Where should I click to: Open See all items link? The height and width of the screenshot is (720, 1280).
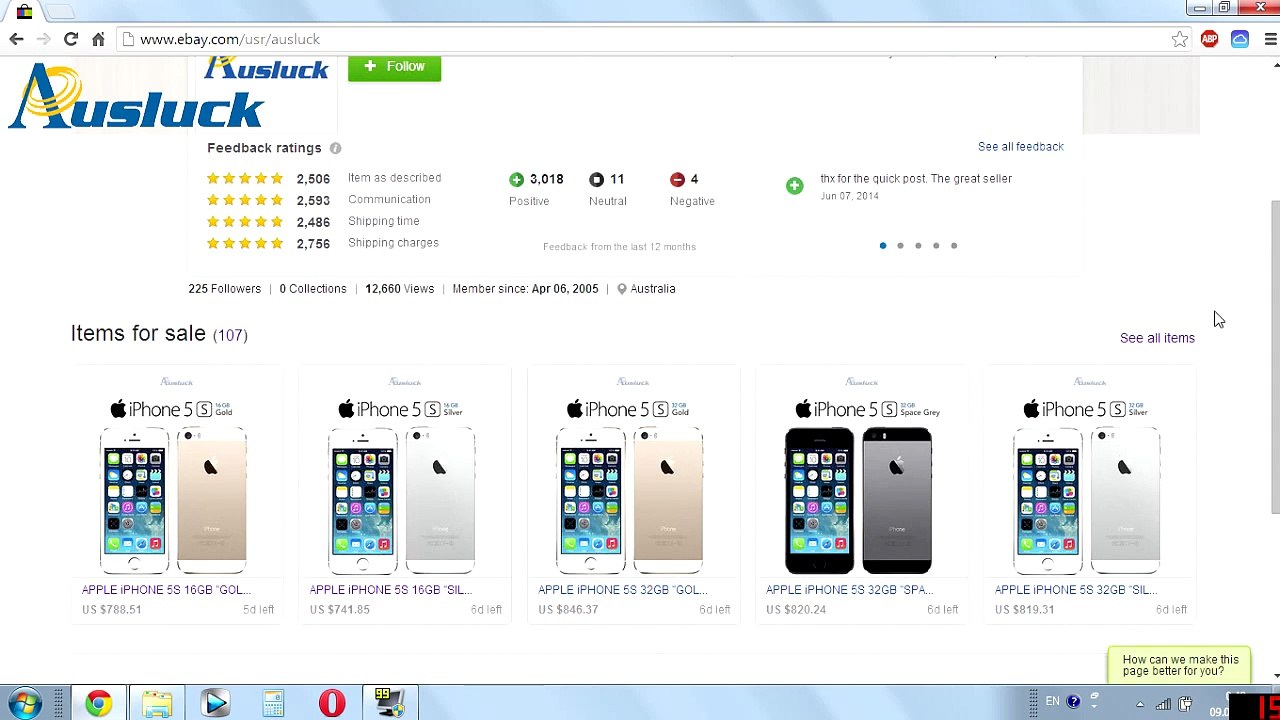pos(1157,338)
